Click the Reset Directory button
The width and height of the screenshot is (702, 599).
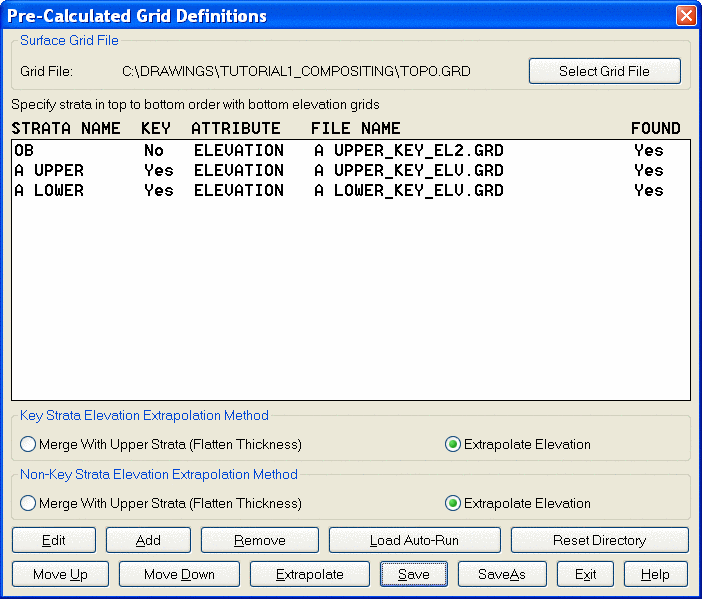click(x=599, y=540)
